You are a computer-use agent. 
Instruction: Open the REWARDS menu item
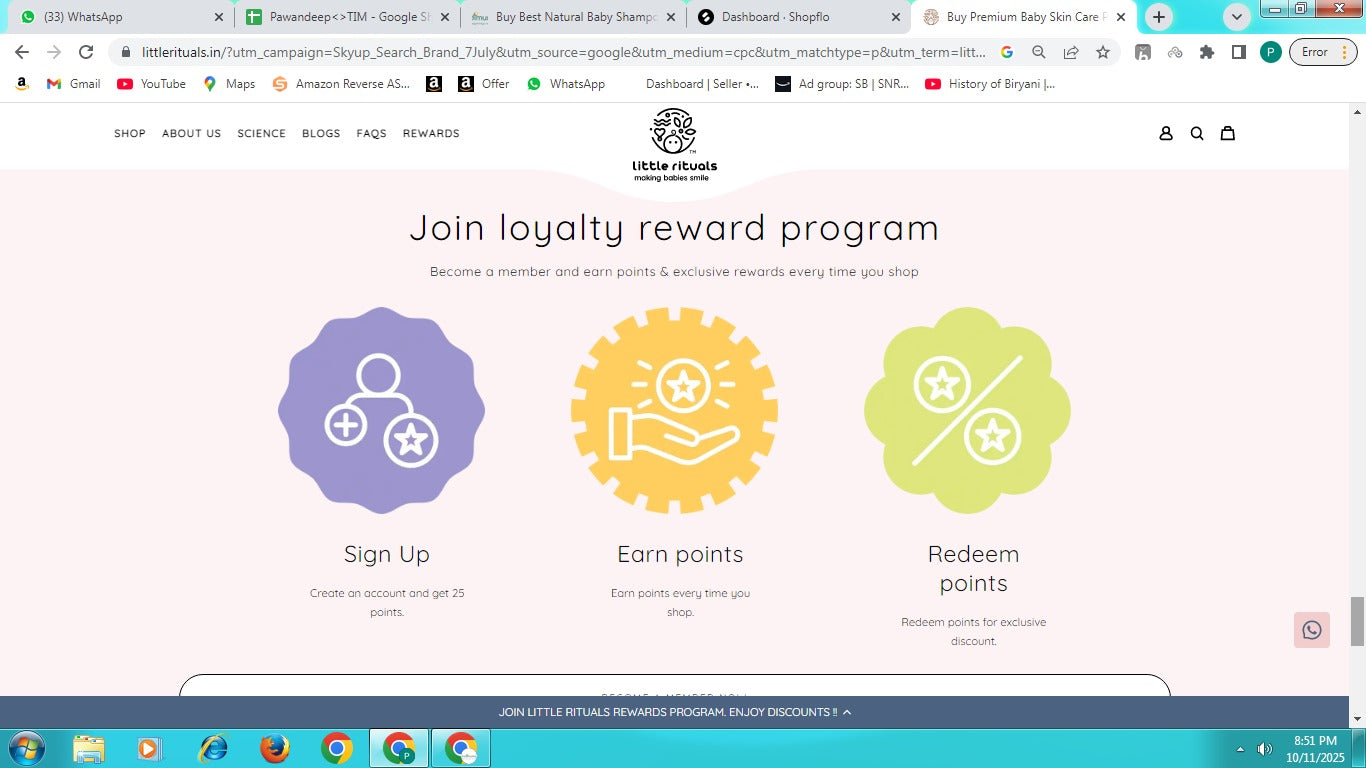[431, 133]
